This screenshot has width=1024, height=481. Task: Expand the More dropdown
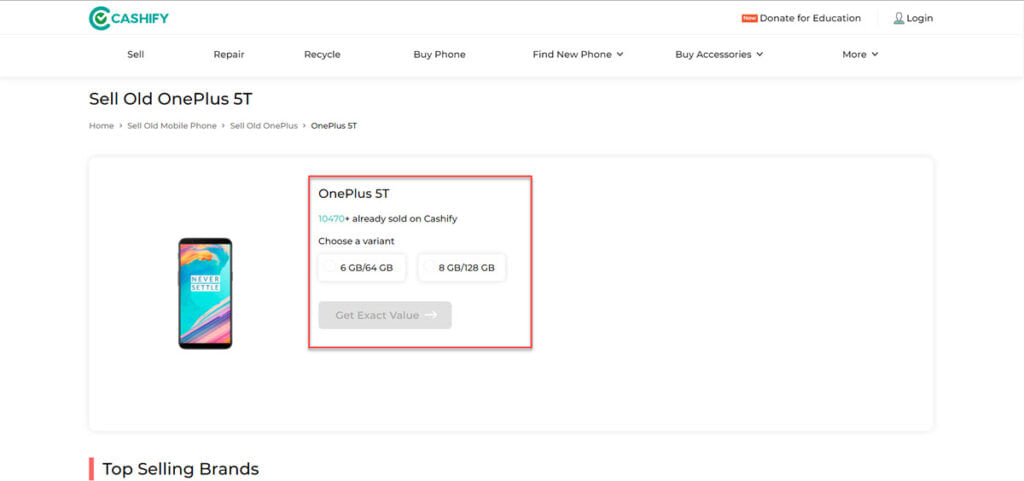coord(860,55)
